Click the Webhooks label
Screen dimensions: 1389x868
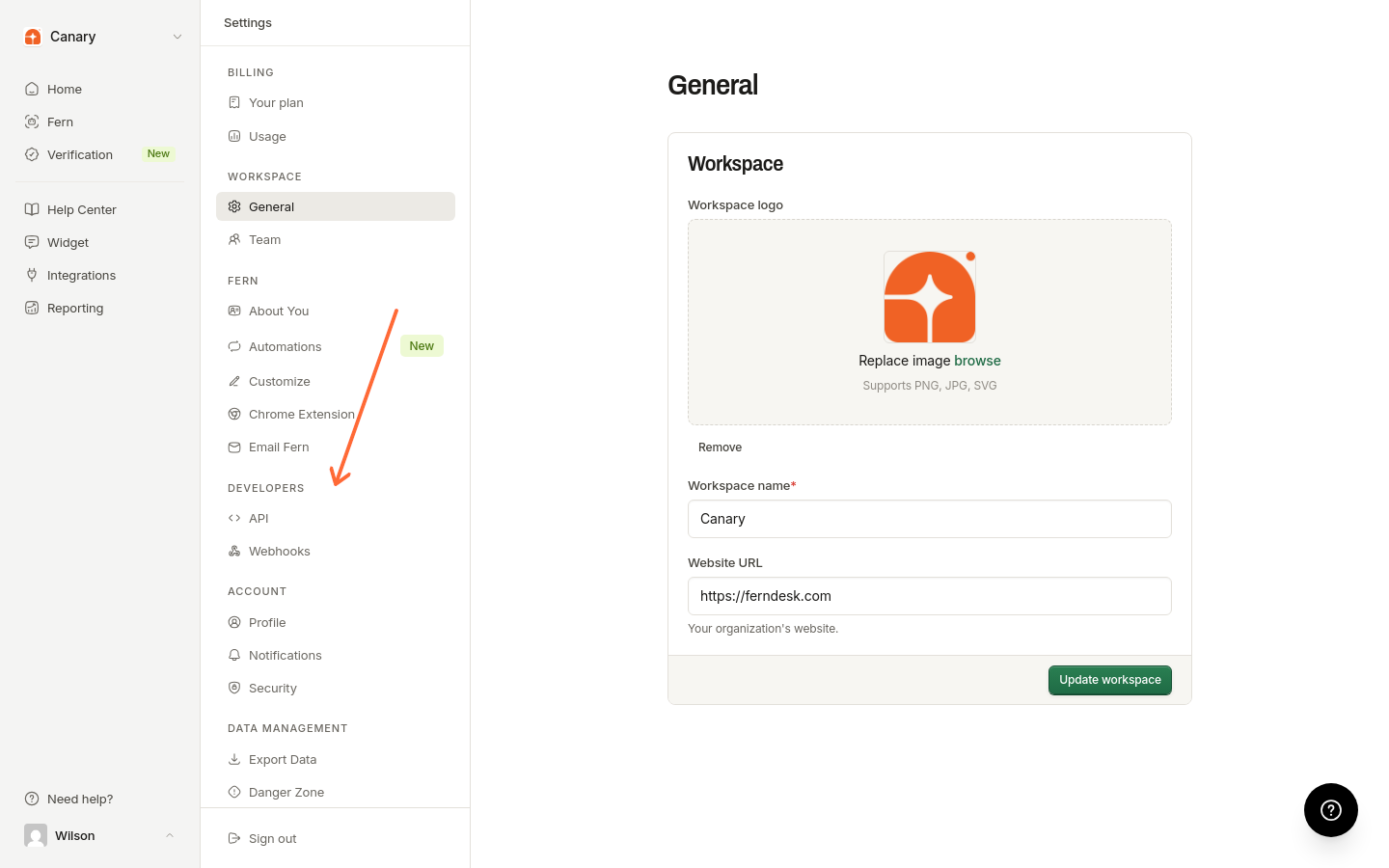280,551
